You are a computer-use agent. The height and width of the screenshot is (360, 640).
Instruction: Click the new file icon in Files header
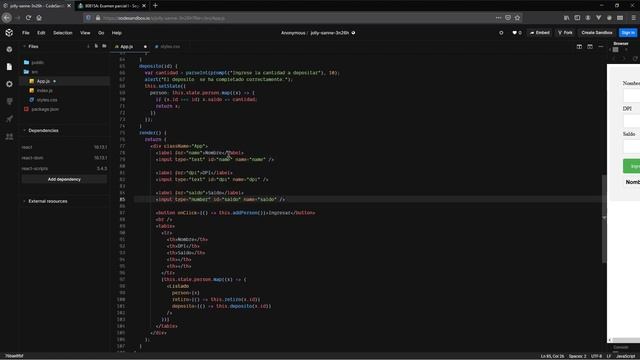click(x=96, y=46)
